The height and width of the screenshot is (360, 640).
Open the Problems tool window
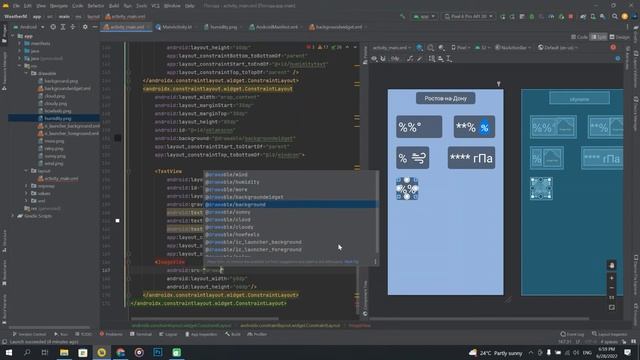[111, 334]
